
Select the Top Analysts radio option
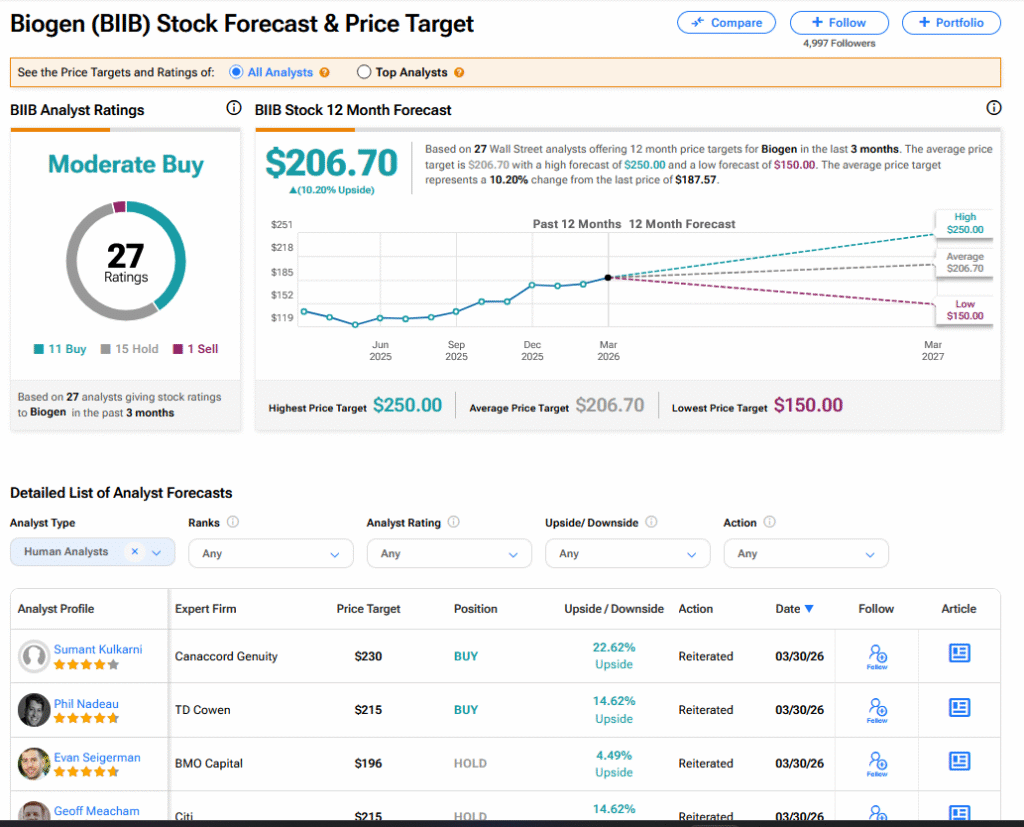tap(364, 72)
